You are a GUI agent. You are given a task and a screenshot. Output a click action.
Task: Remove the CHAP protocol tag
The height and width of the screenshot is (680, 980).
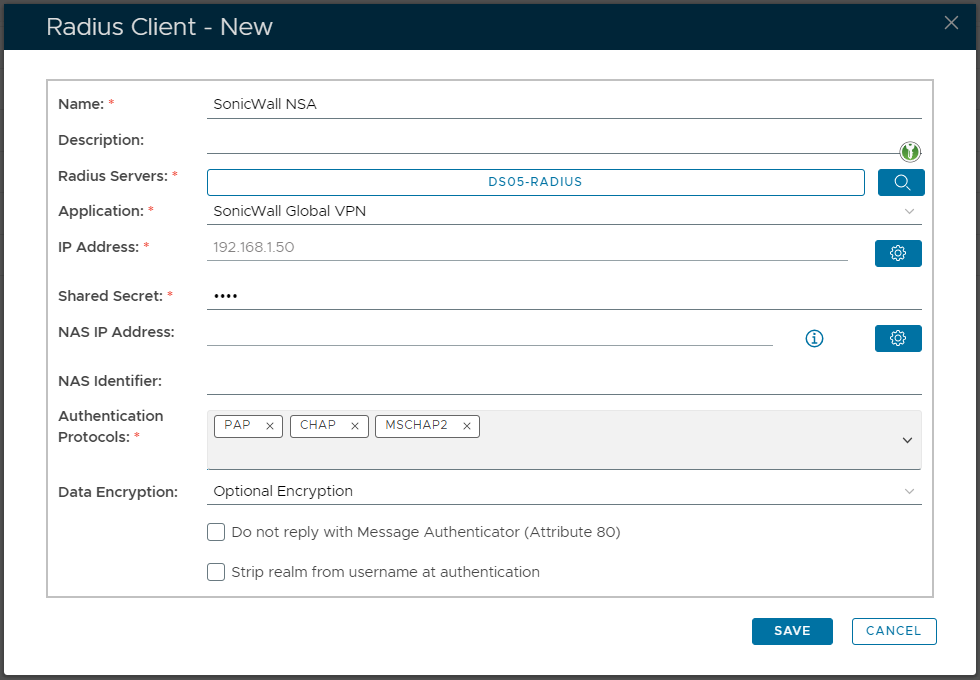pos(355,426)
